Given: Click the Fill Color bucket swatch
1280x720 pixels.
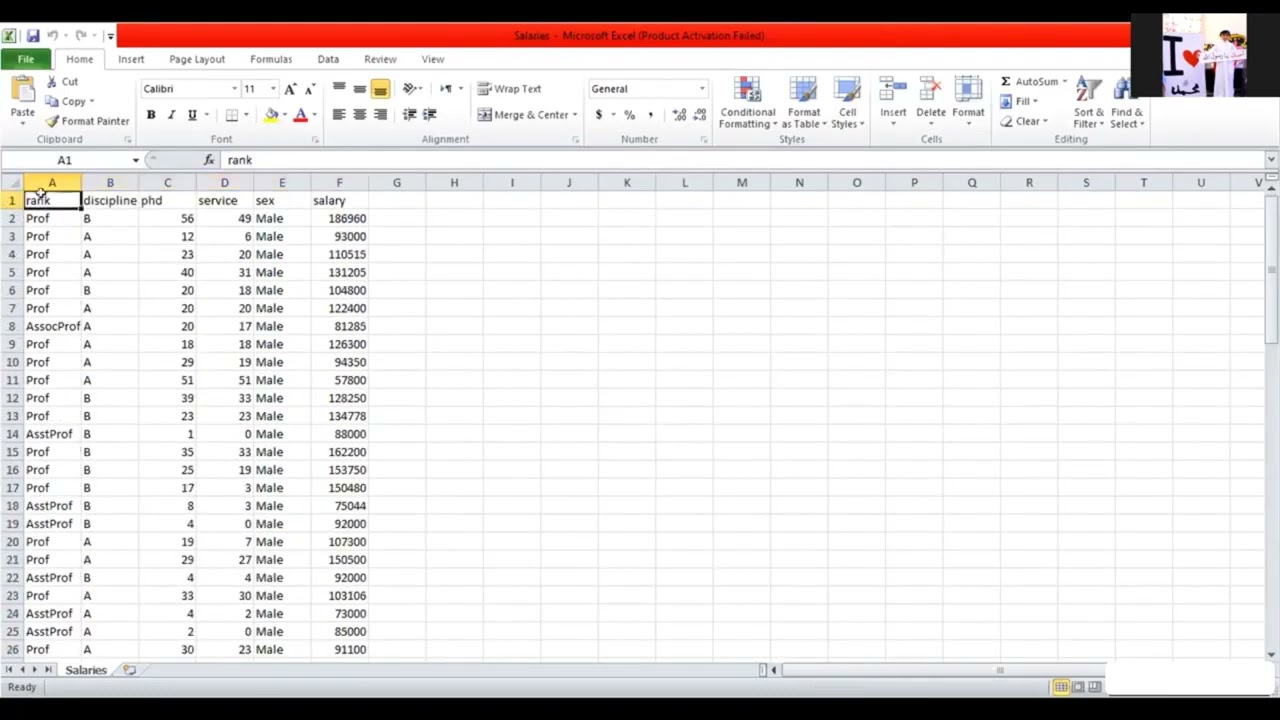Looking at the screenshot, I should pos(271,115).
